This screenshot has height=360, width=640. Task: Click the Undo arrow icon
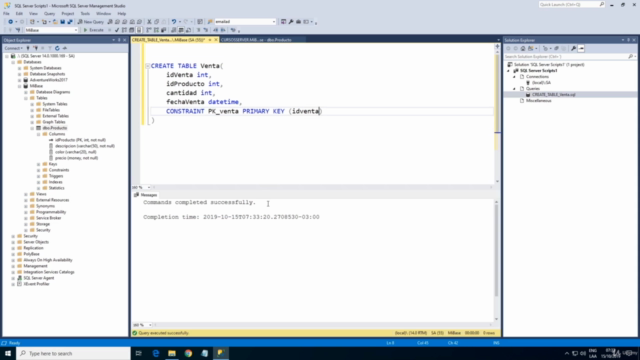(174, 22)
